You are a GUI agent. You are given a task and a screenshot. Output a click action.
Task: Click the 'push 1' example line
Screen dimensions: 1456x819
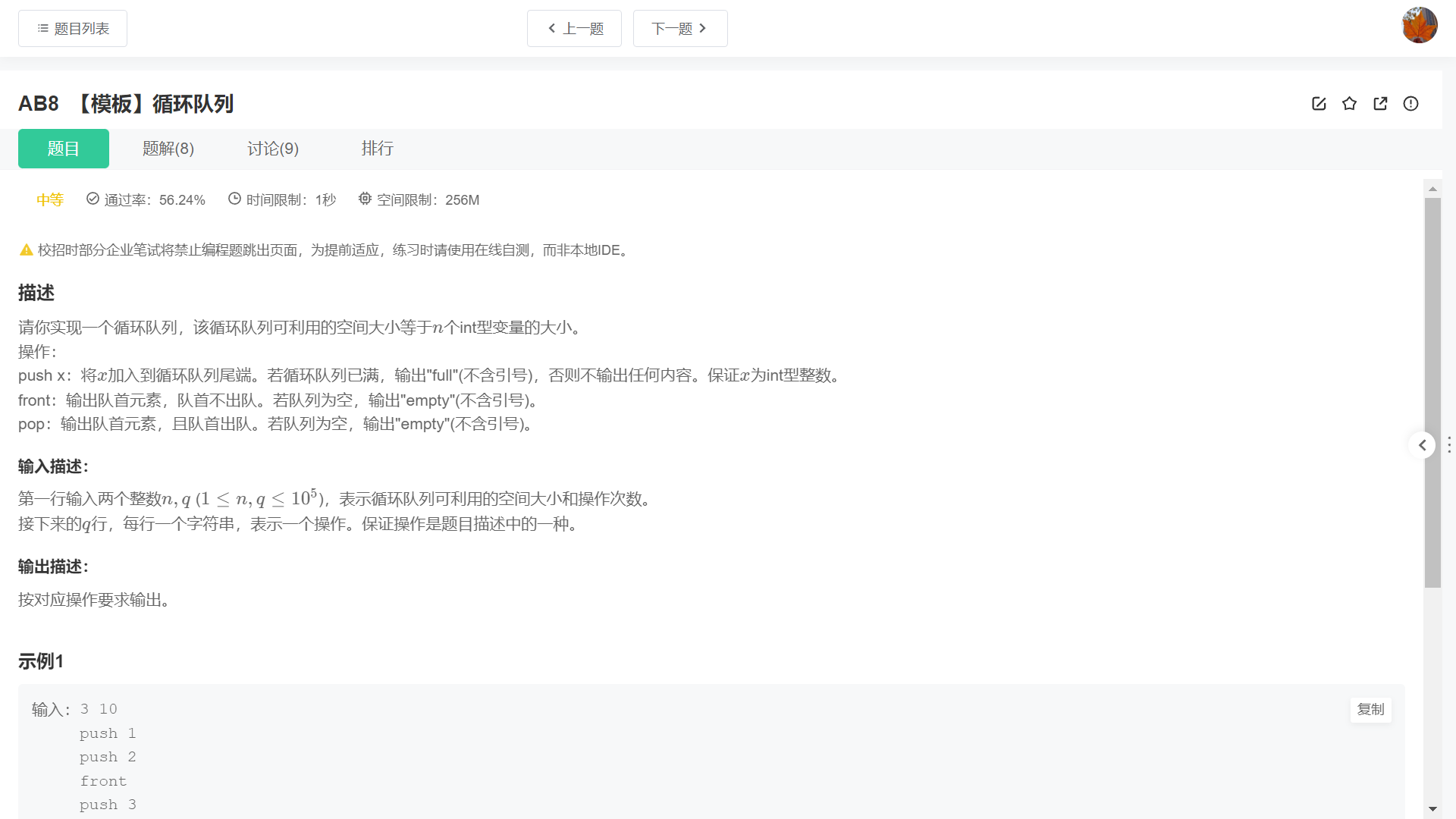tap(108, 733)
